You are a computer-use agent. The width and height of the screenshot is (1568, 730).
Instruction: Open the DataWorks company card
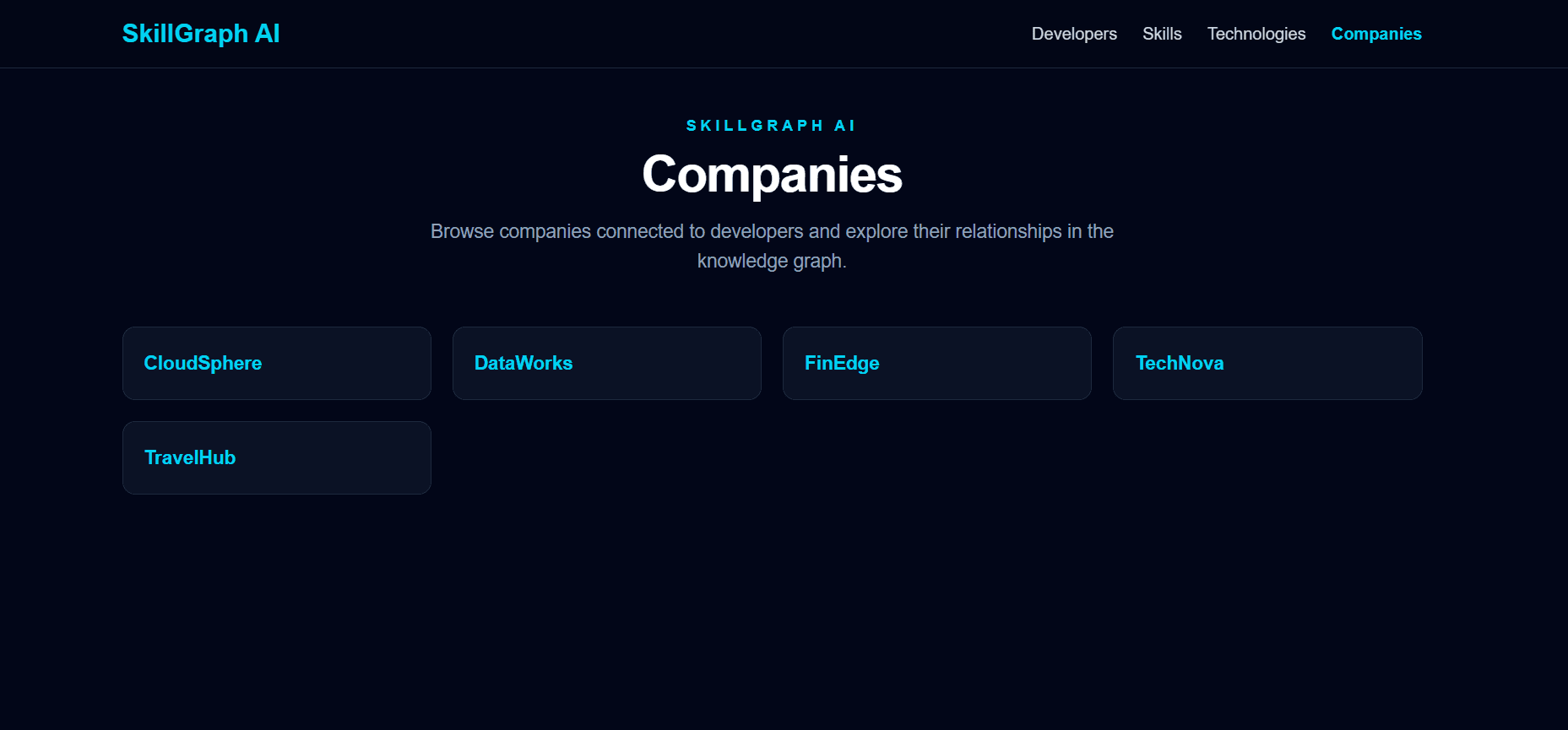point(607,363)
